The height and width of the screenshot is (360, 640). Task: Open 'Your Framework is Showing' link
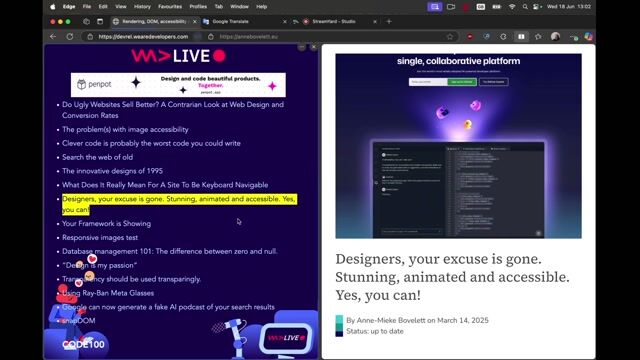click(107, 224)
